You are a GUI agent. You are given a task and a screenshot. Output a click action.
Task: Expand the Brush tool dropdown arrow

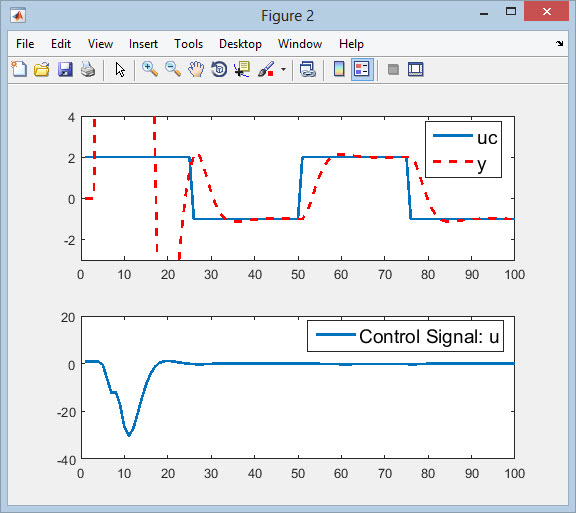[283, 69]
